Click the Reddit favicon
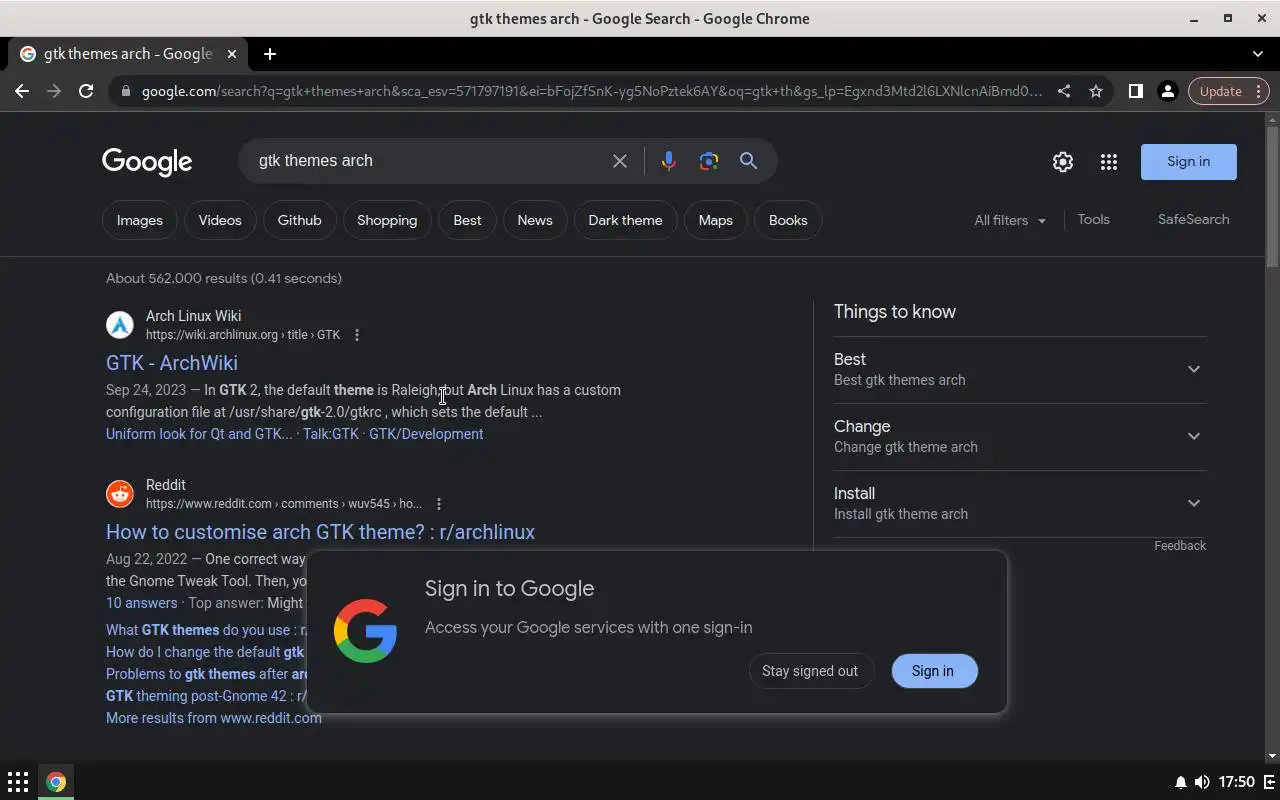Image resolution: width=1280 pixels, height=800 pixels. [x=120, y=494]
